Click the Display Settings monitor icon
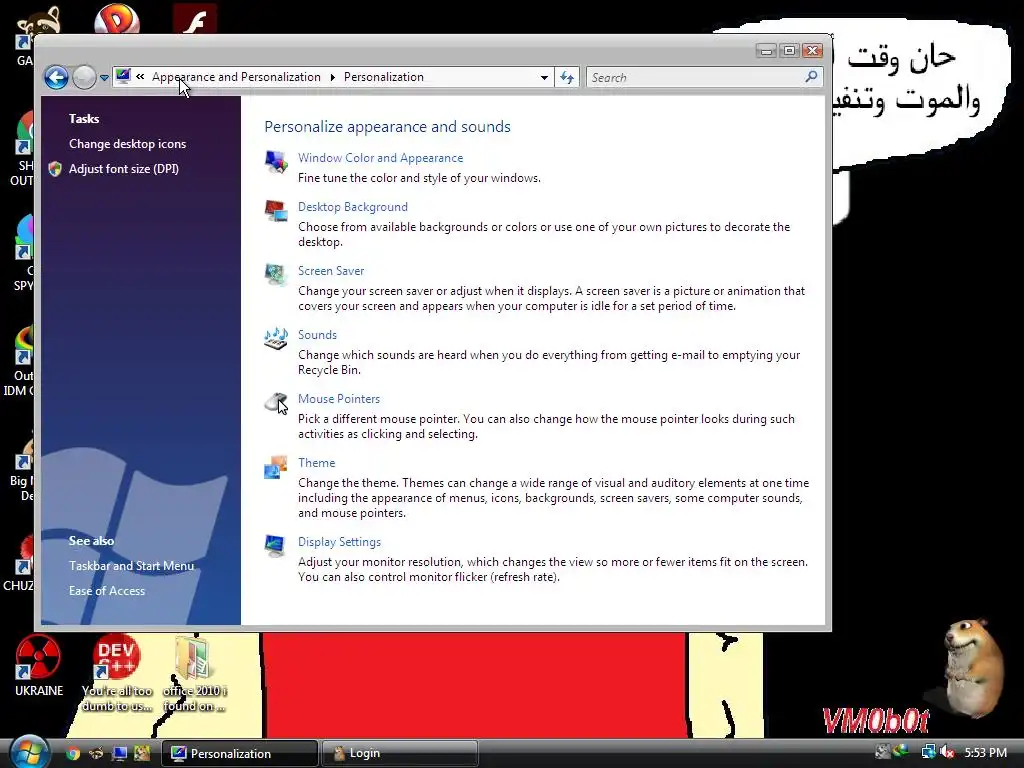 (x=275, y=545)
